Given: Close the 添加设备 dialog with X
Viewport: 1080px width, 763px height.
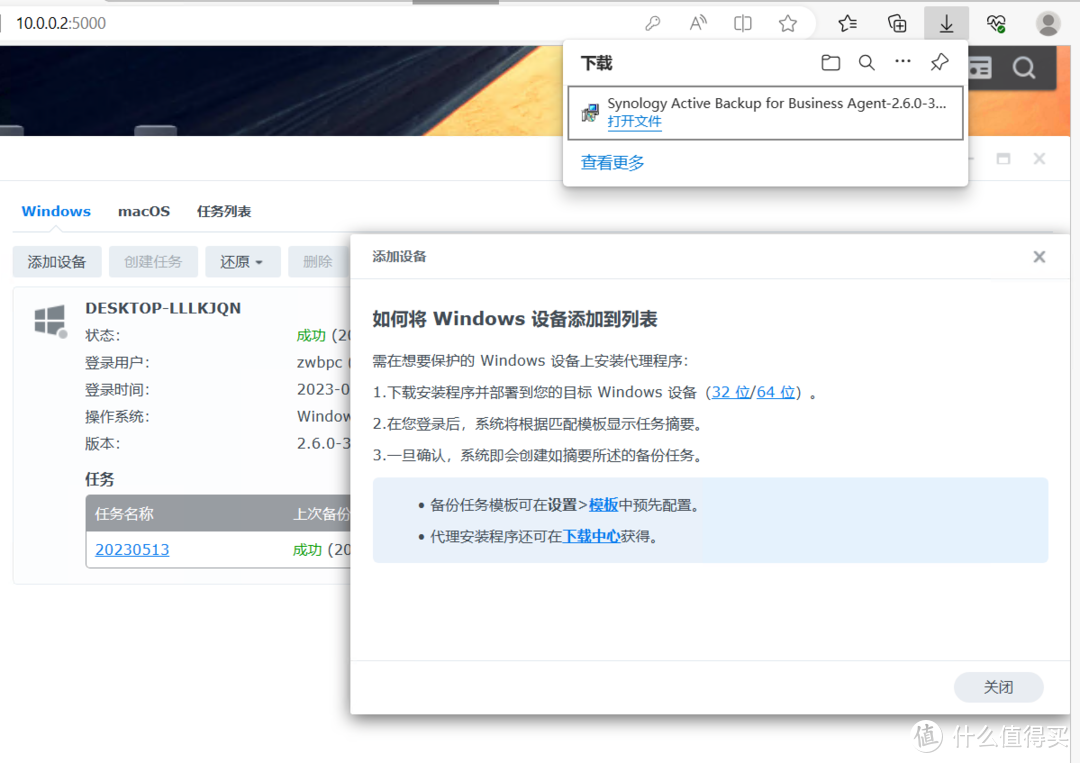Looking at the screenshot, I should point(1039,257).
